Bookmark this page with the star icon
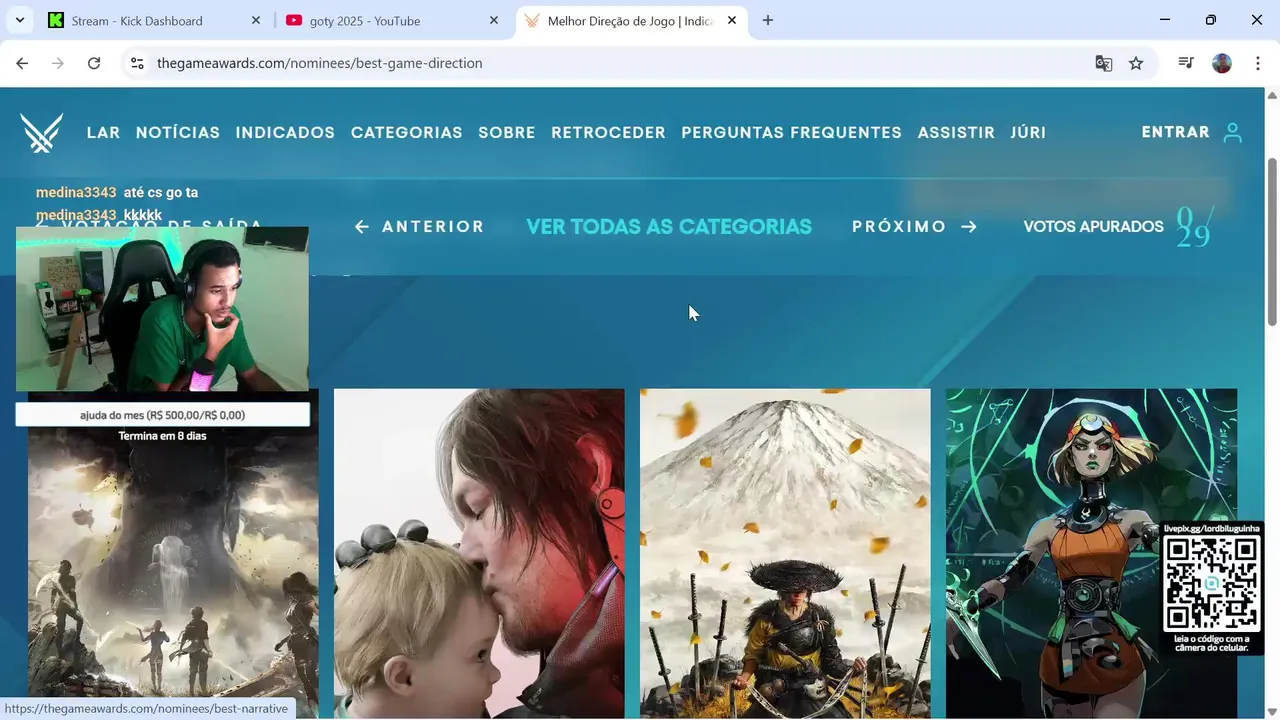This screenshot has height=720, width=1280. coord(1136,63)
